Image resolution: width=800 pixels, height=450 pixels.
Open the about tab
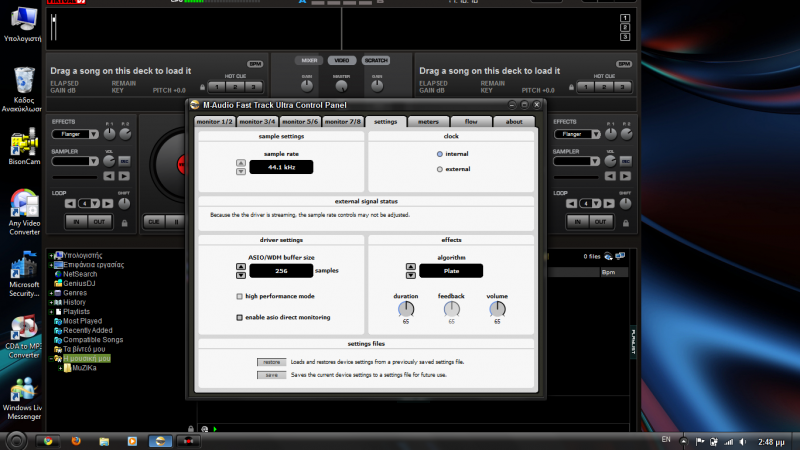pos(514,121)
